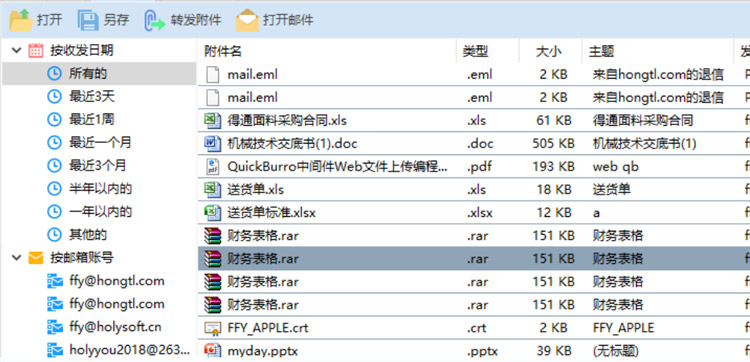Click the clock icon next to 一年以内的
750x362 pixels.
pos(55,211)
